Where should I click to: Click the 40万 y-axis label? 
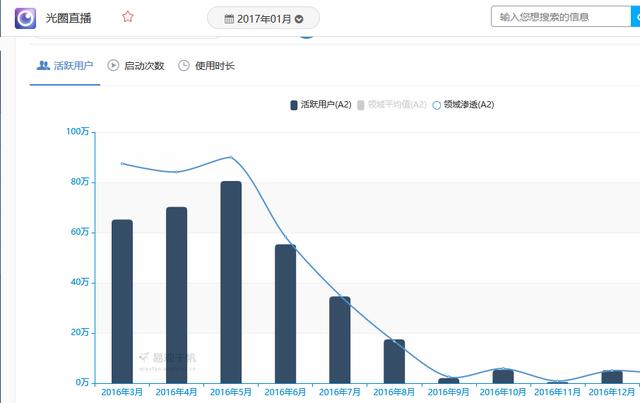[x=80, y=282]
